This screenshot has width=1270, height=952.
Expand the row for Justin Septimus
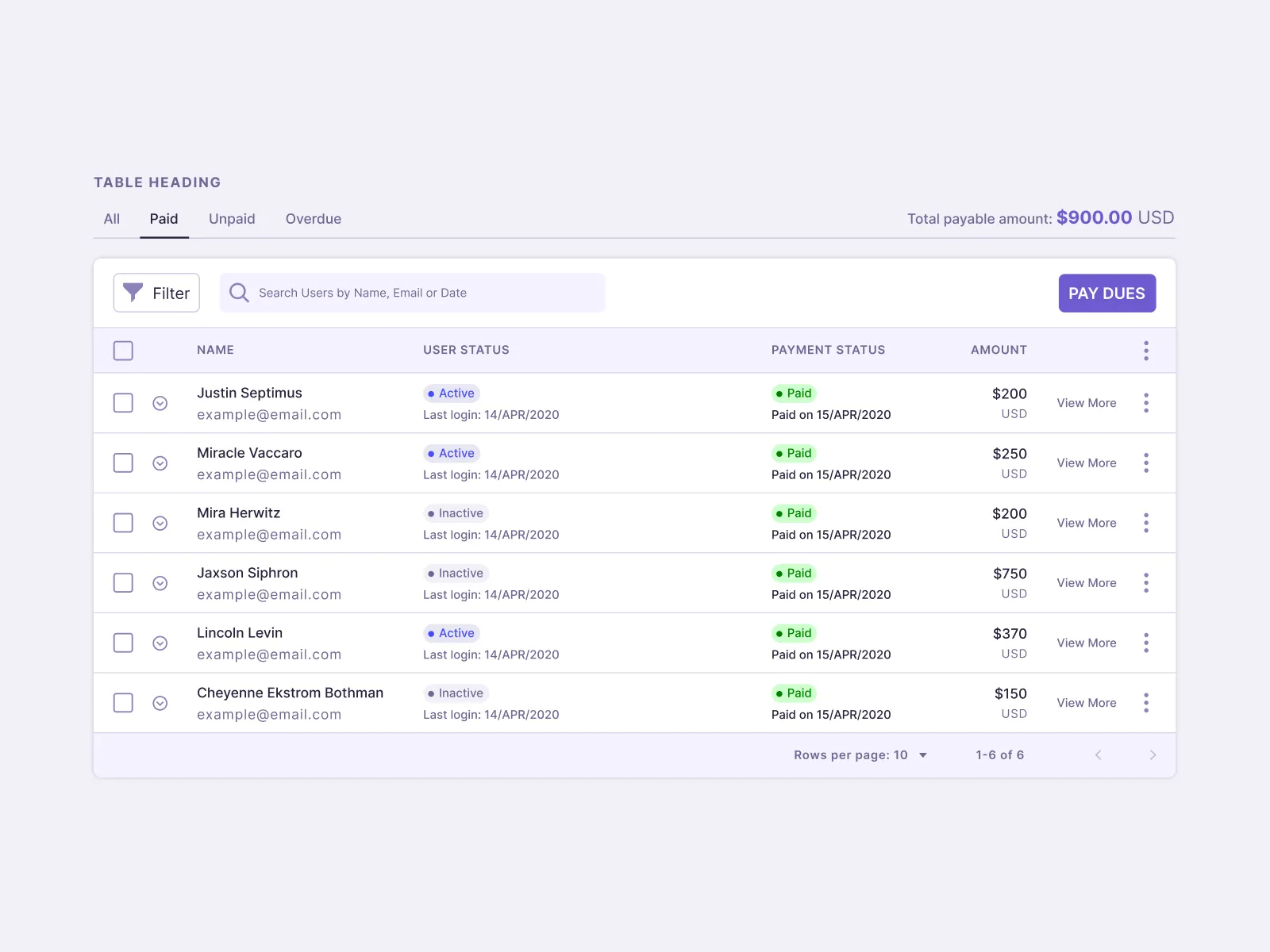coord(160,403)
